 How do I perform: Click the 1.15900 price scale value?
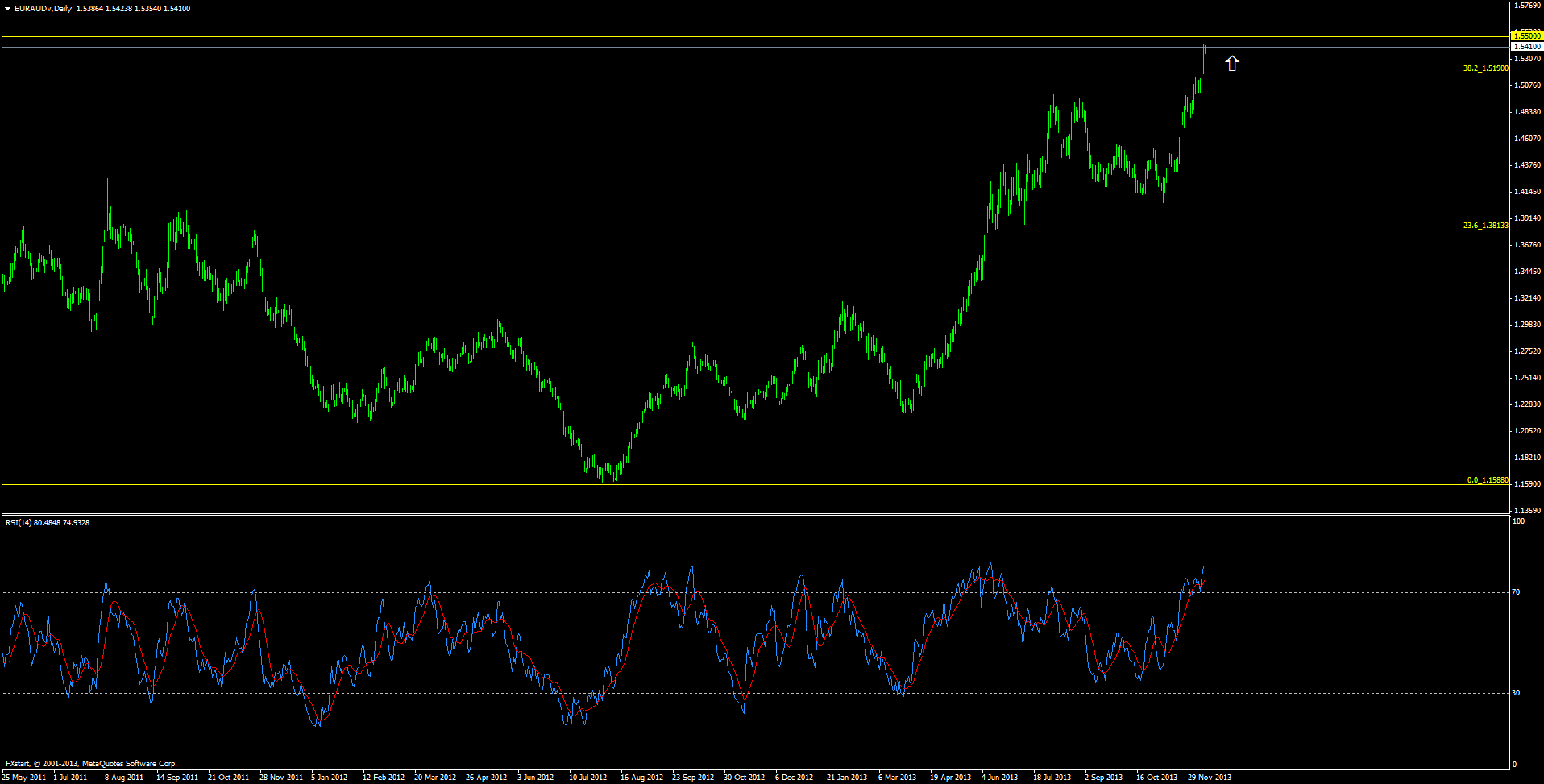pos(1528,484)
